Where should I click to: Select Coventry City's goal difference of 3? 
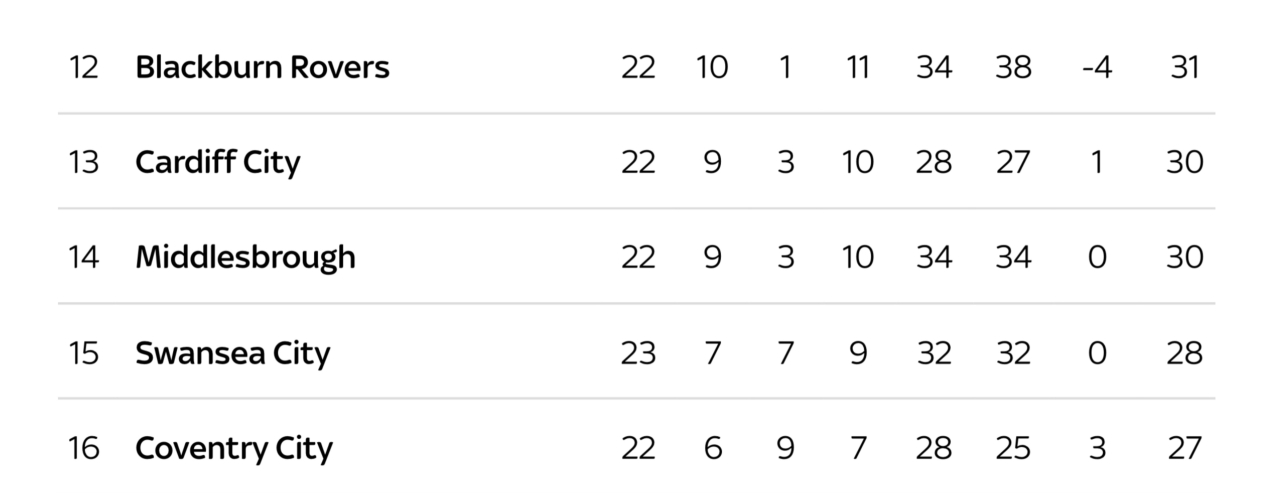click(1097, 448)
